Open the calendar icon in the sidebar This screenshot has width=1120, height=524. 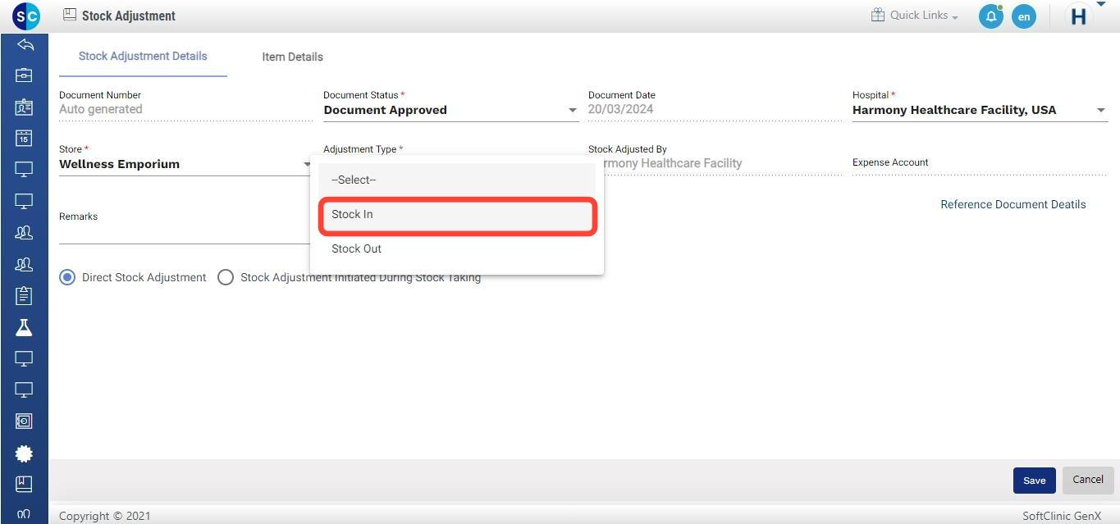pos(24,138)
